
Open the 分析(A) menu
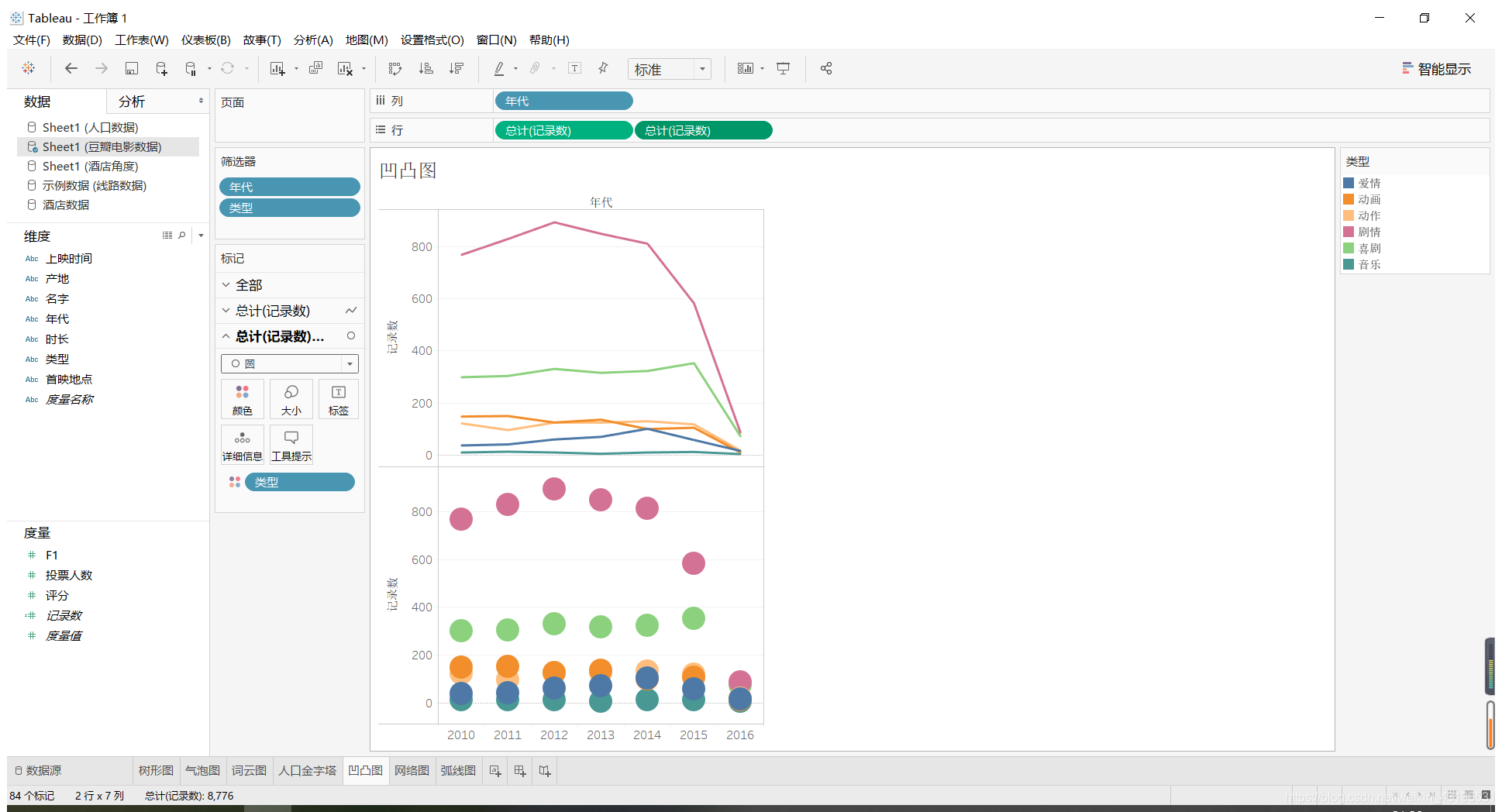click(313, 40)
